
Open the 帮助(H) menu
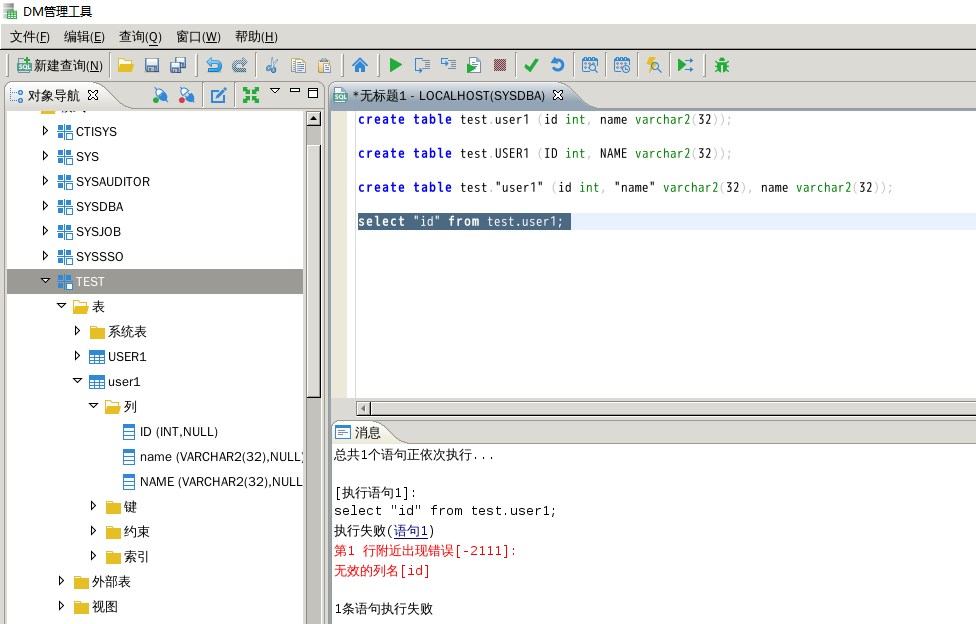click(256, 37)
